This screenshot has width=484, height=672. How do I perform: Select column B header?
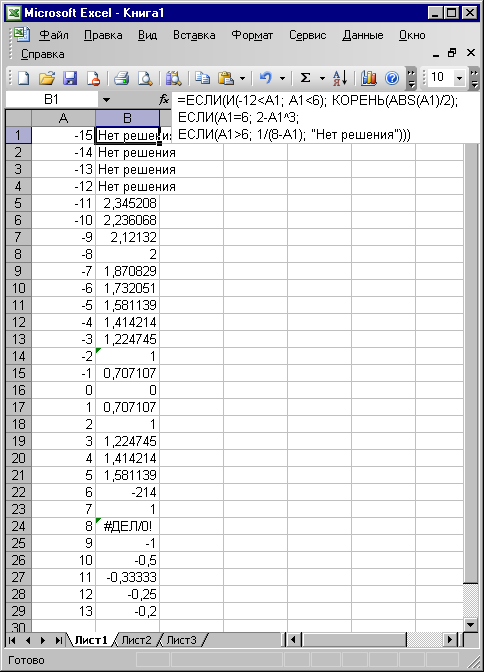click(127, 118)
